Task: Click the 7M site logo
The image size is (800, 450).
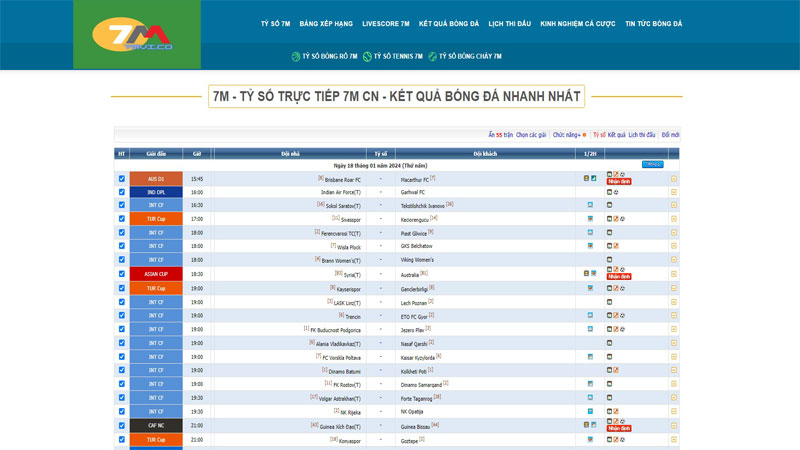Action: 132,36
